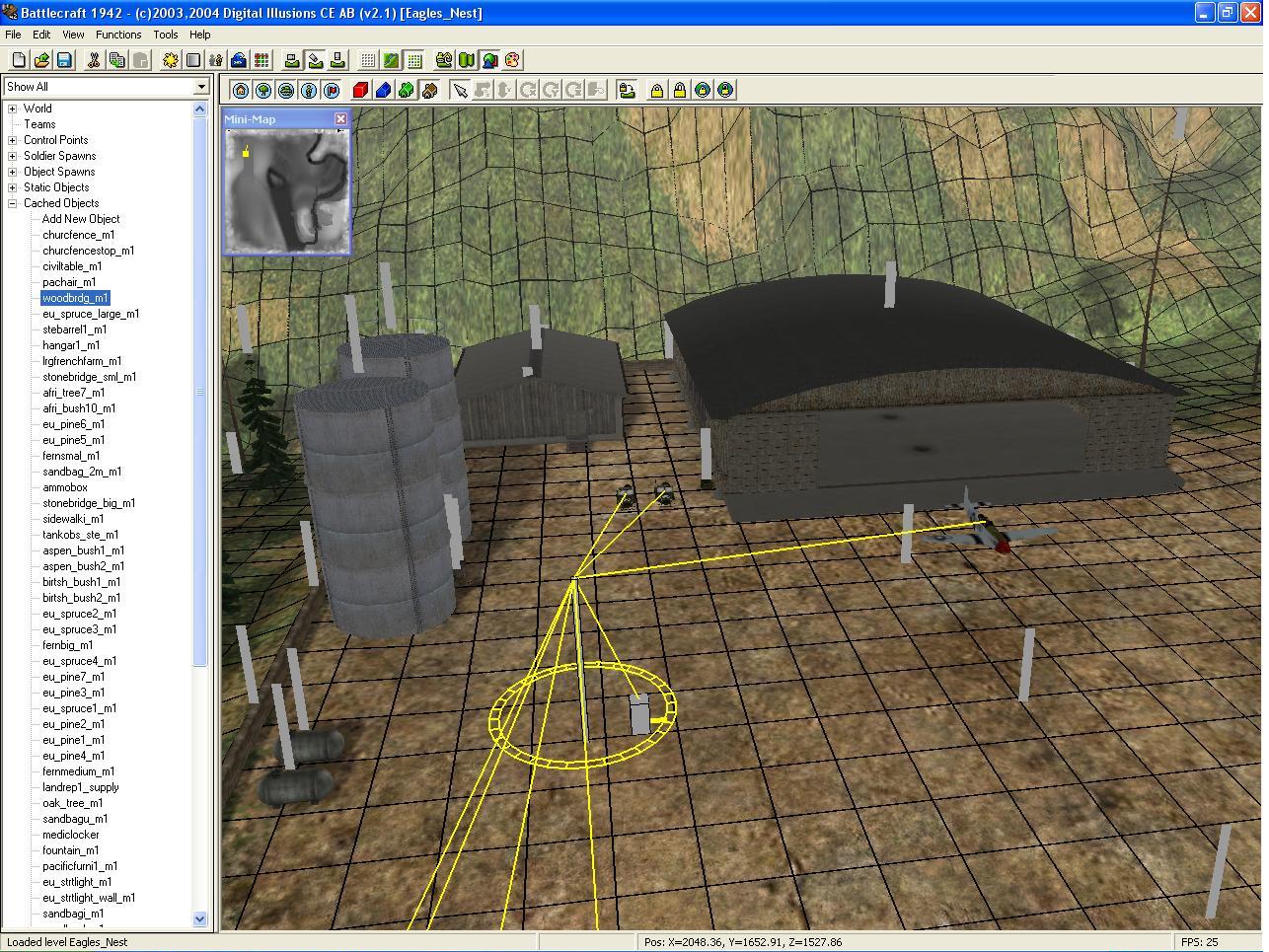Toggle the red flag control point filter
Viewport: 1269px width, 952px height.
pos(332,90)
